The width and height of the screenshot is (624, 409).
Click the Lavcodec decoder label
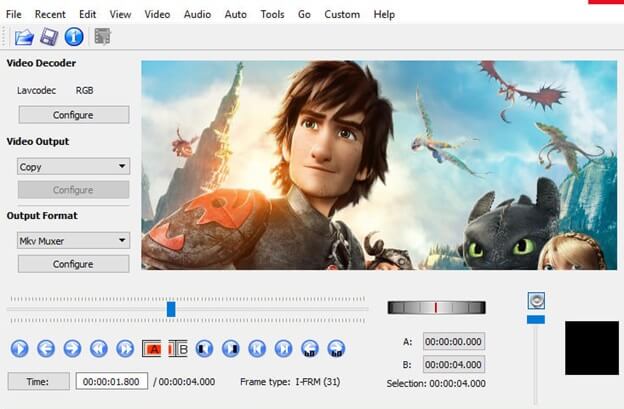(x=36, y=91)
